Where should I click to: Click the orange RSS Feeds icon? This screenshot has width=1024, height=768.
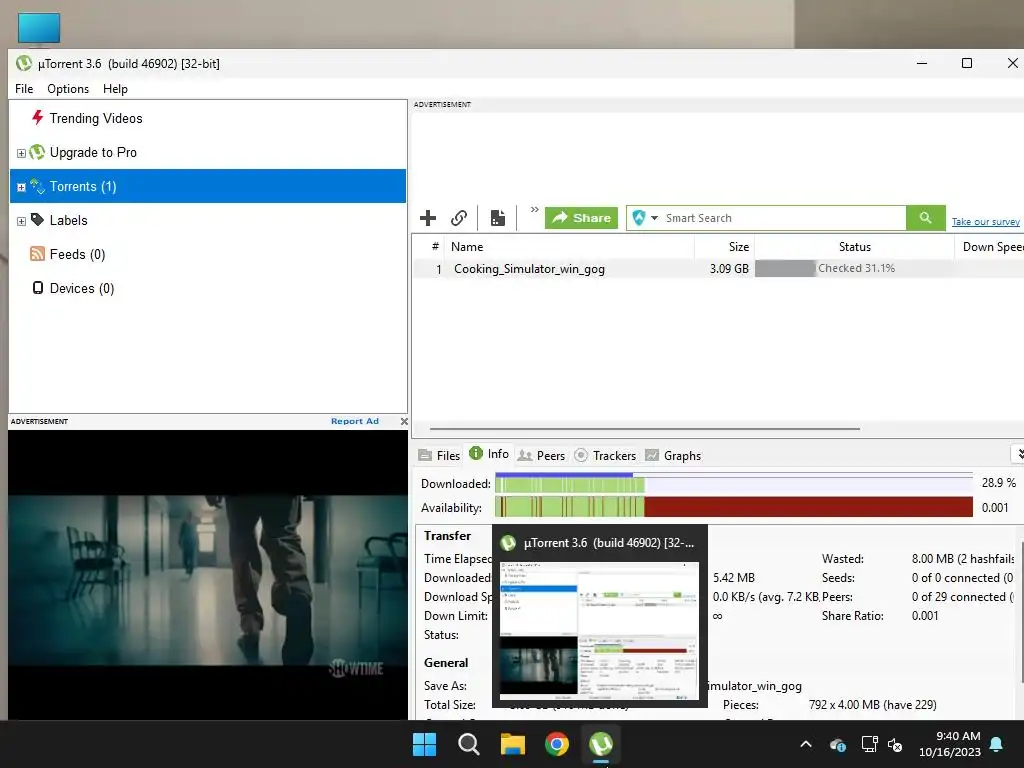pos(37,253)
